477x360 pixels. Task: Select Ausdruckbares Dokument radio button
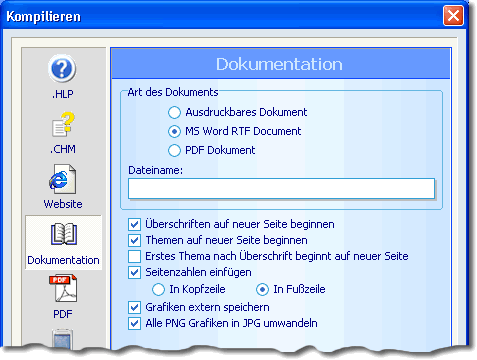pos(174,112)
